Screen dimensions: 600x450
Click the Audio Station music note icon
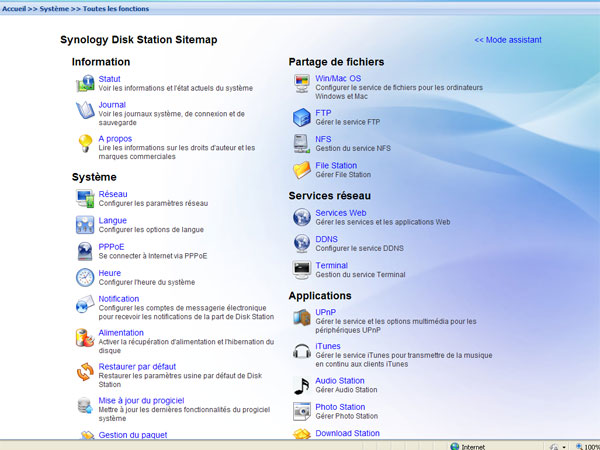coord(302,385)
